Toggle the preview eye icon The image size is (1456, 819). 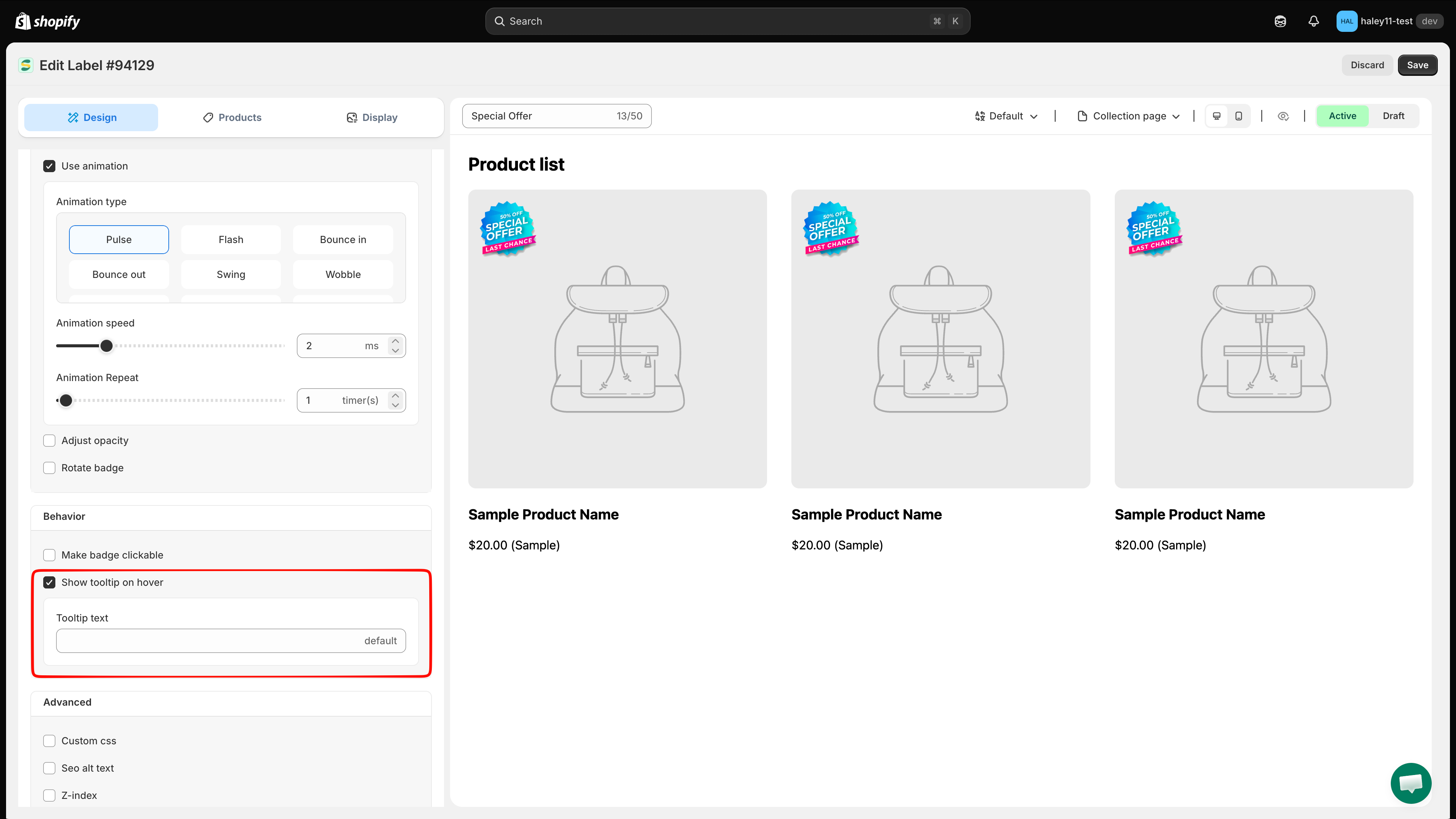click(x=1283, y=116)
